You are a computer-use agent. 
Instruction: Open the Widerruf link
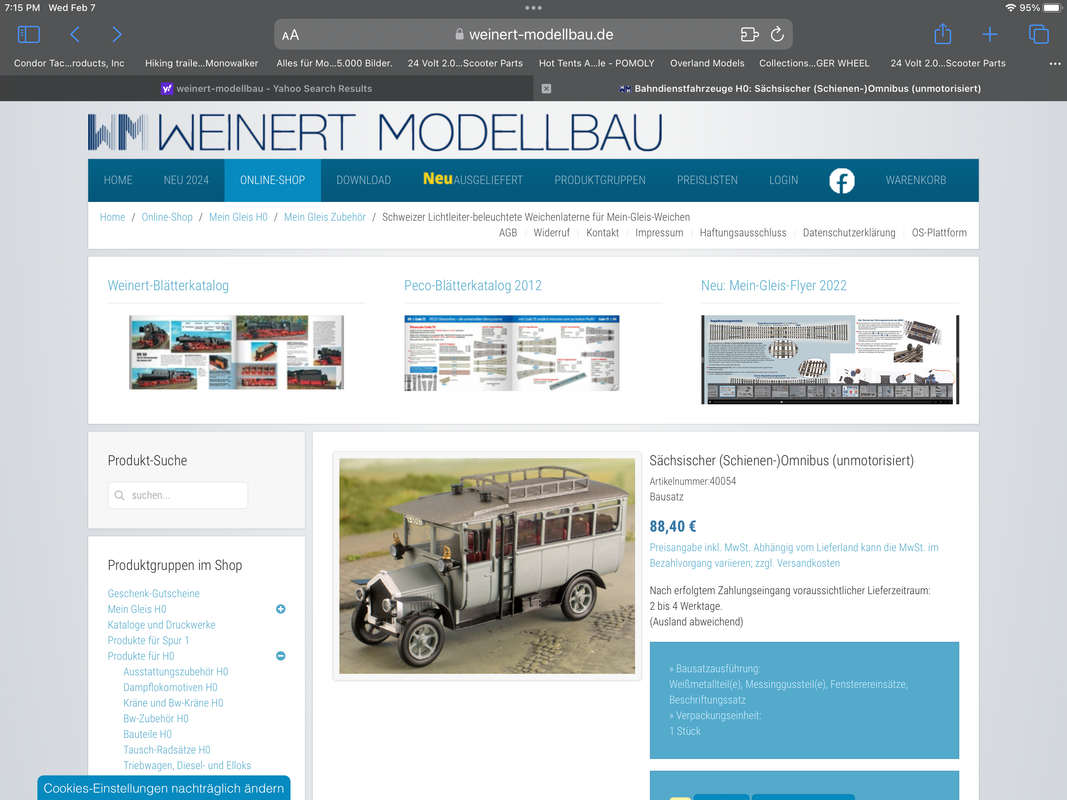(x=551, y=233)
